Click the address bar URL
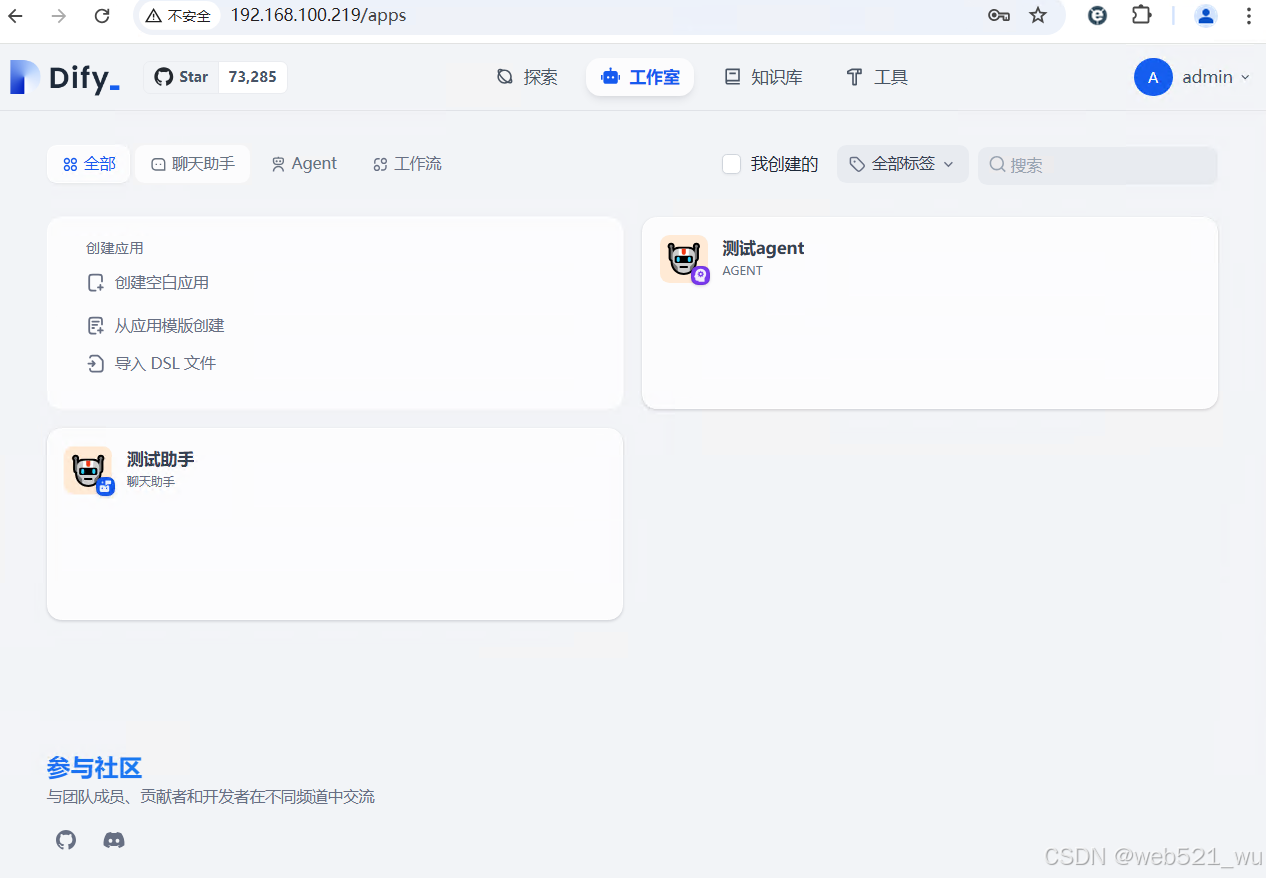The height and width of the screenshot is (878, 1266). pos(318,16)
